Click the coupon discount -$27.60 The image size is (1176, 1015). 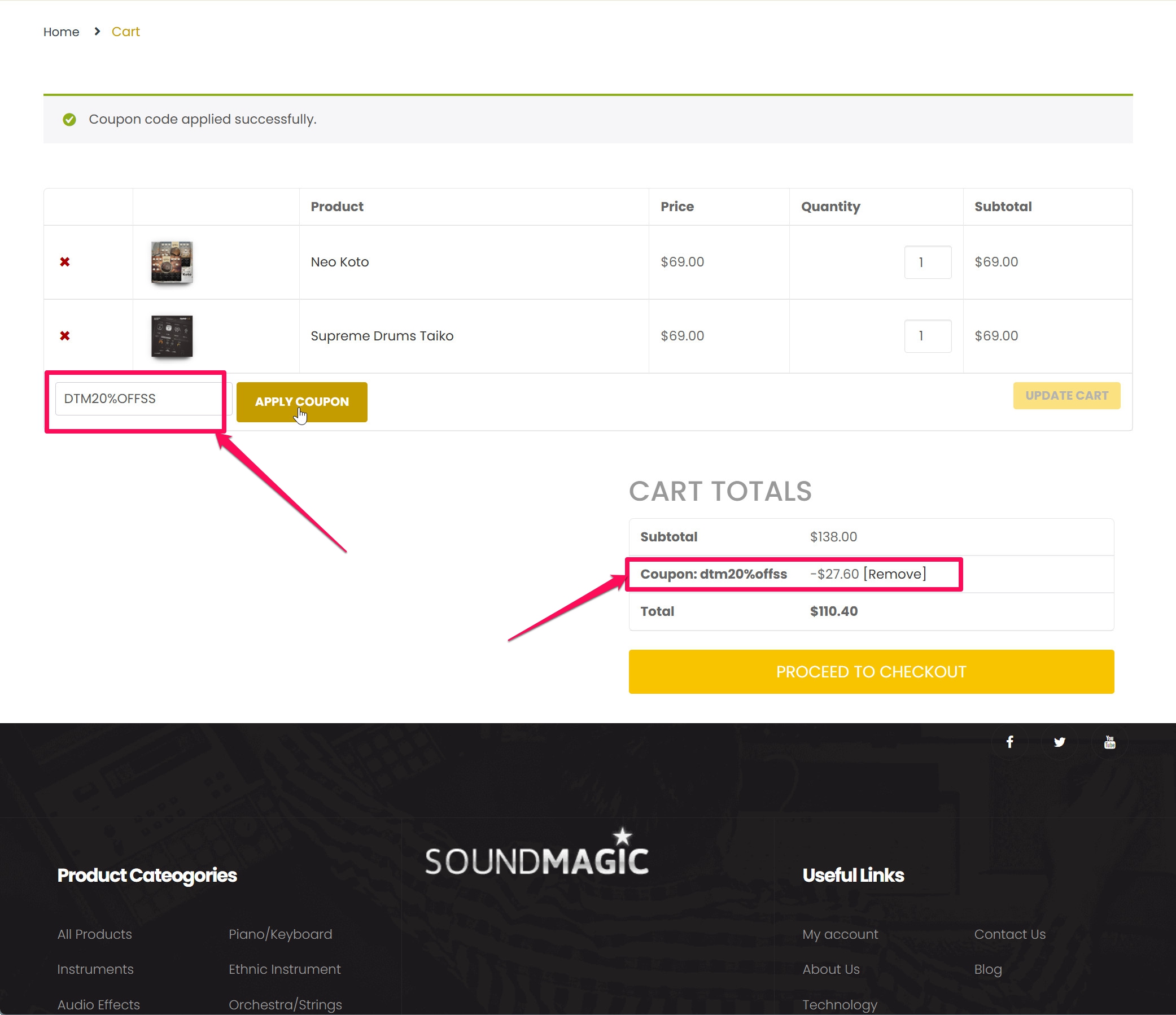pos(834,574)
